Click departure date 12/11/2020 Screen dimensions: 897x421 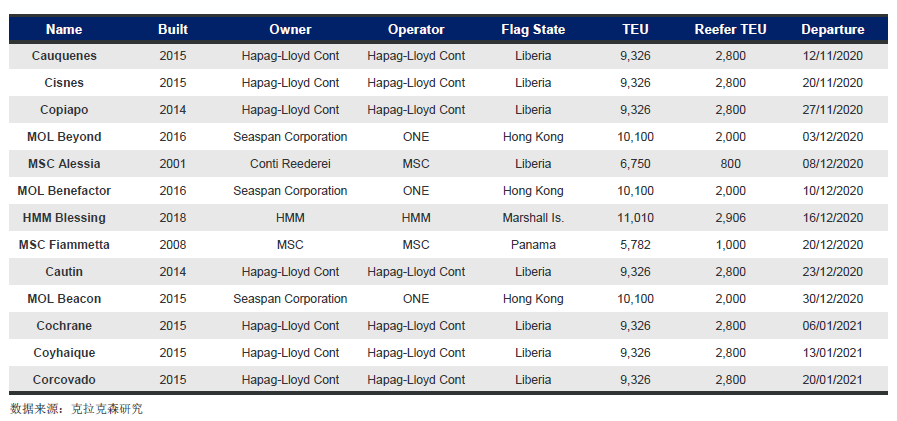832,56
